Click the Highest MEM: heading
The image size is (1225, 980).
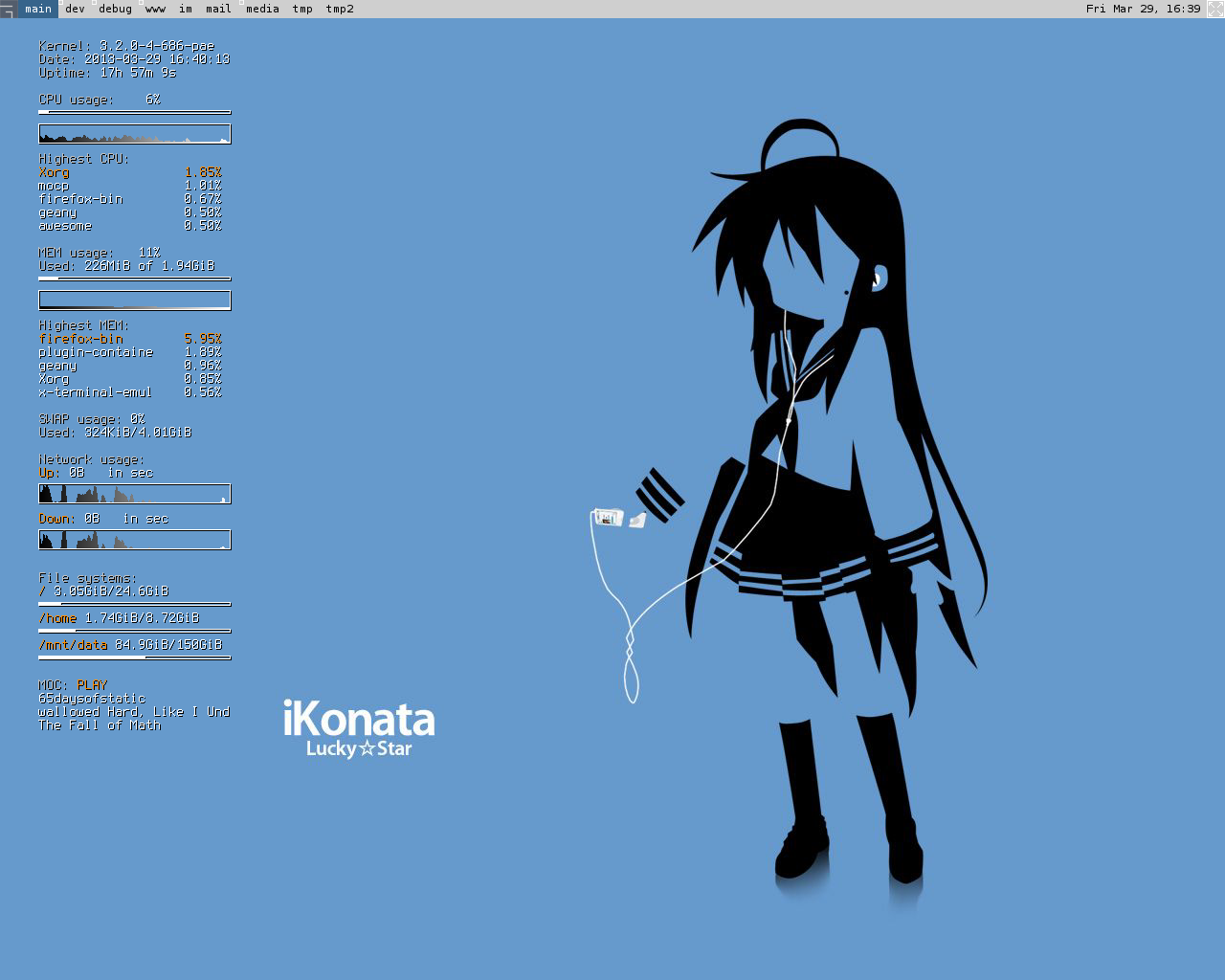point(84,325)
